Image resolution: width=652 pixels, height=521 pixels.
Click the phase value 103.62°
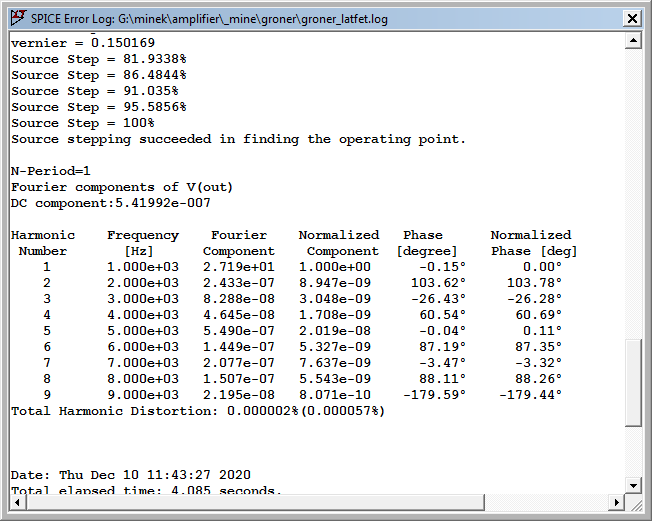438,283
